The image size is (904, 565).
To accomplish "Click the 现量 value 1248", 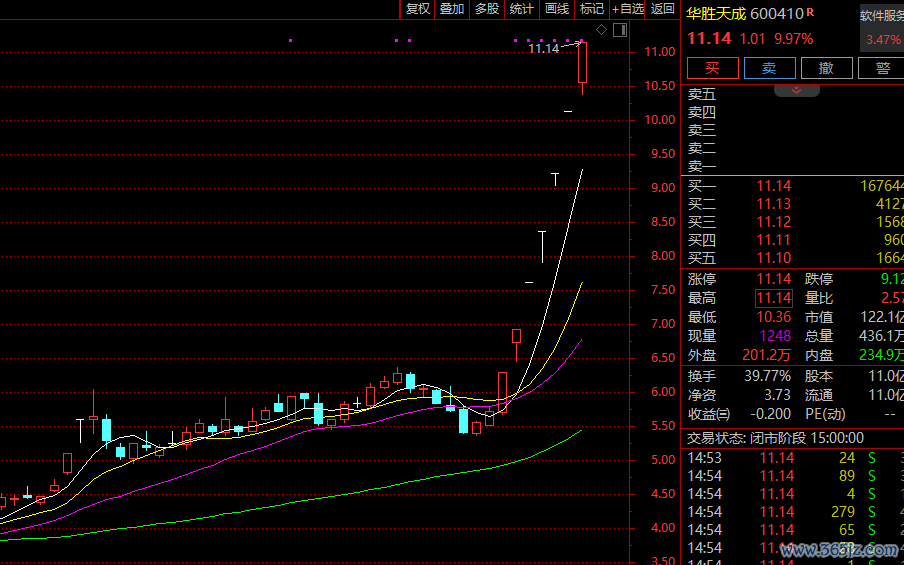I will click(x=775, y=336).
